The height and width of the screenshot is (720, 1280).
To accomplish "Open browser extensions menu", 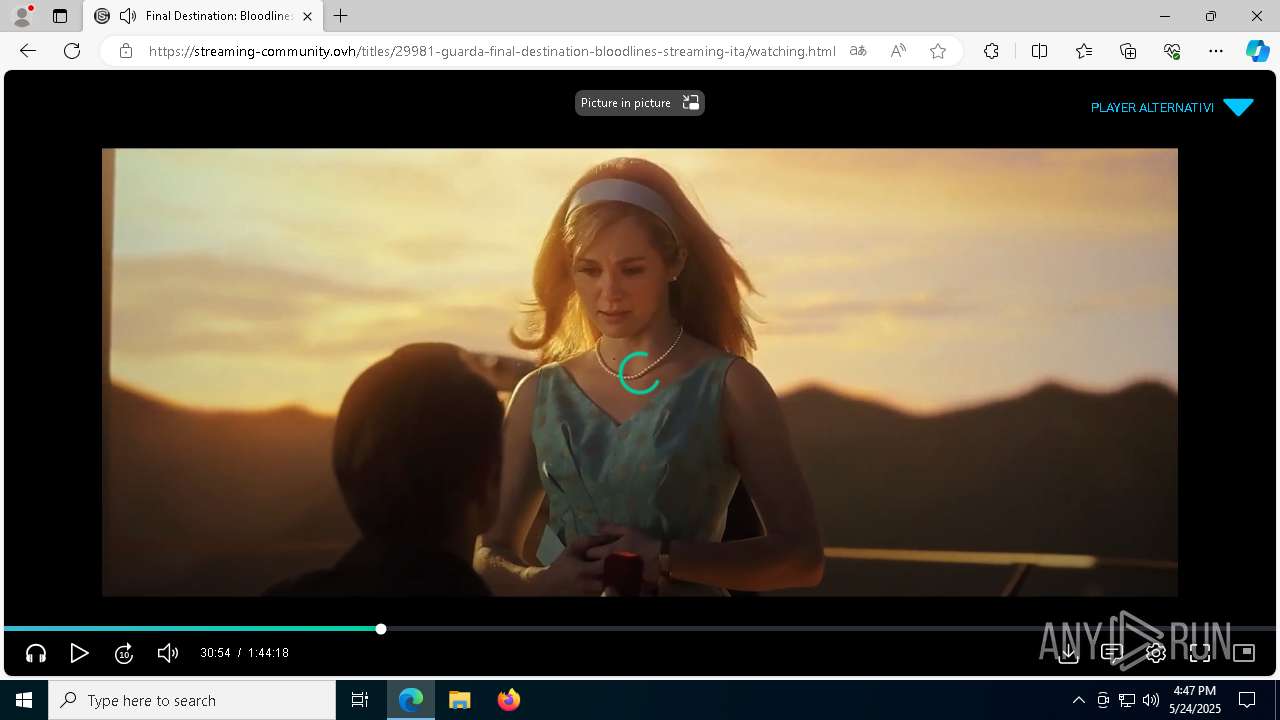I will (x=991, y=51).
